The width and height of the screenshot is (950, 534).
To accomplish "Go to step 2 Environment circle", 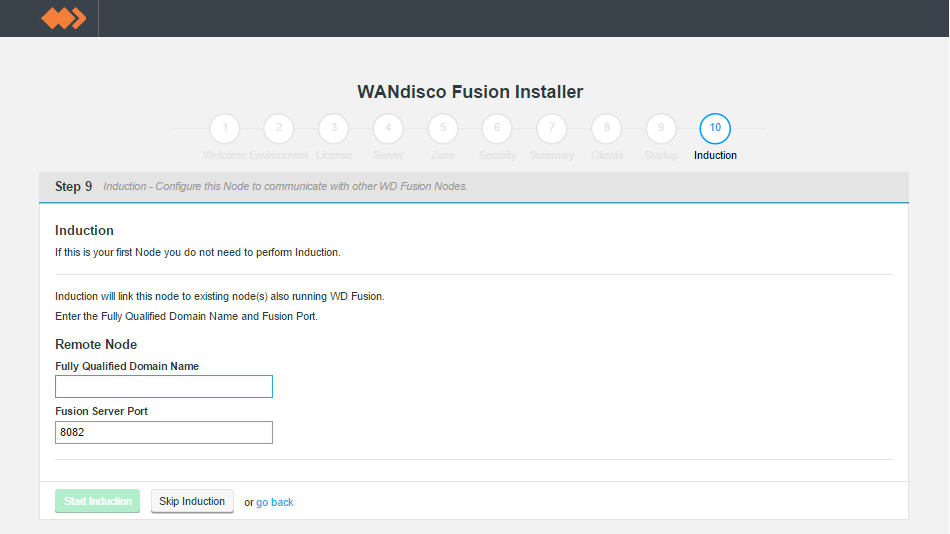I will [279, 128].
